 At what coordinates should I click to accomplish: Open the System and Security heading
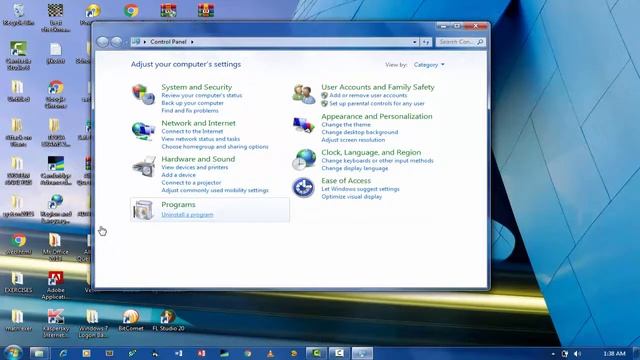point(196,87)
